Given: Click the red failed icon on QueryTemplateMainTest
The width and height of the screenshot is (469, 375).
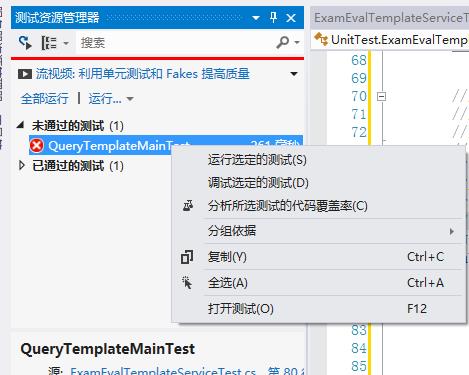Looking at the screenshot, I should (36, 145).
